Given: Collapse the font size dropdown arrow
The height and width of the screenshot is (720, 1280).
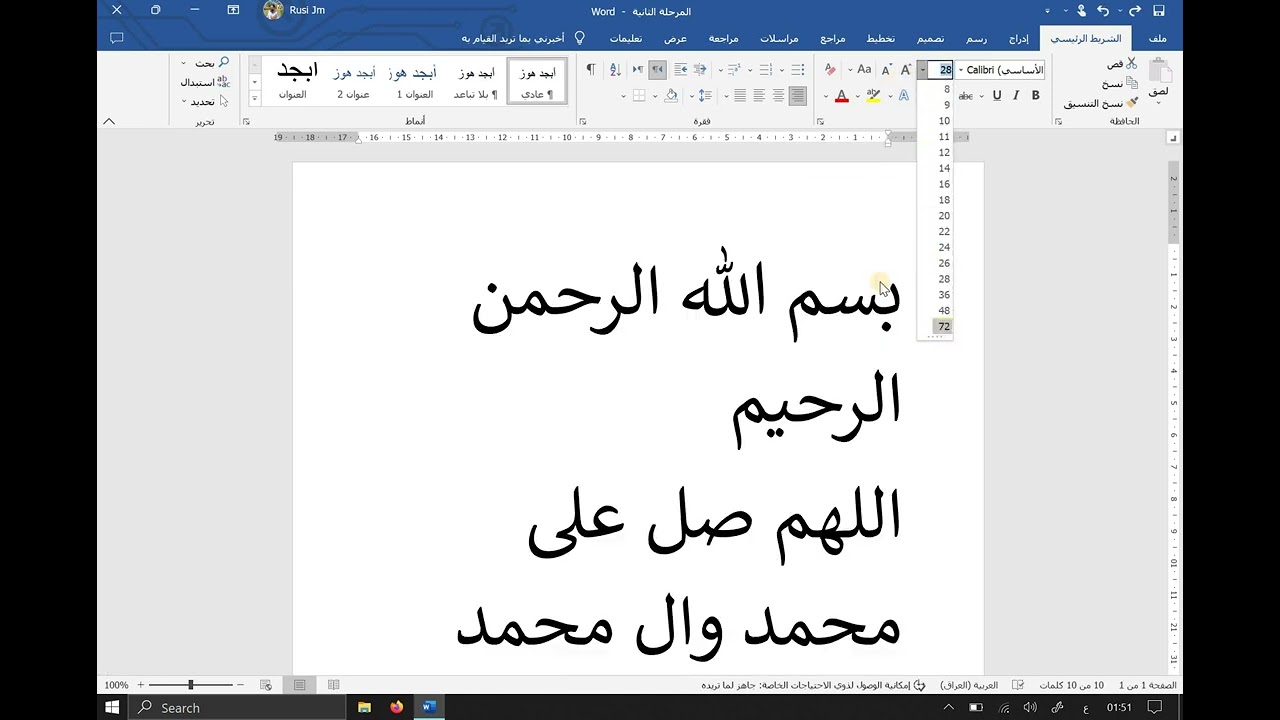Looking at the screenshot, I should tap(922, 70).
